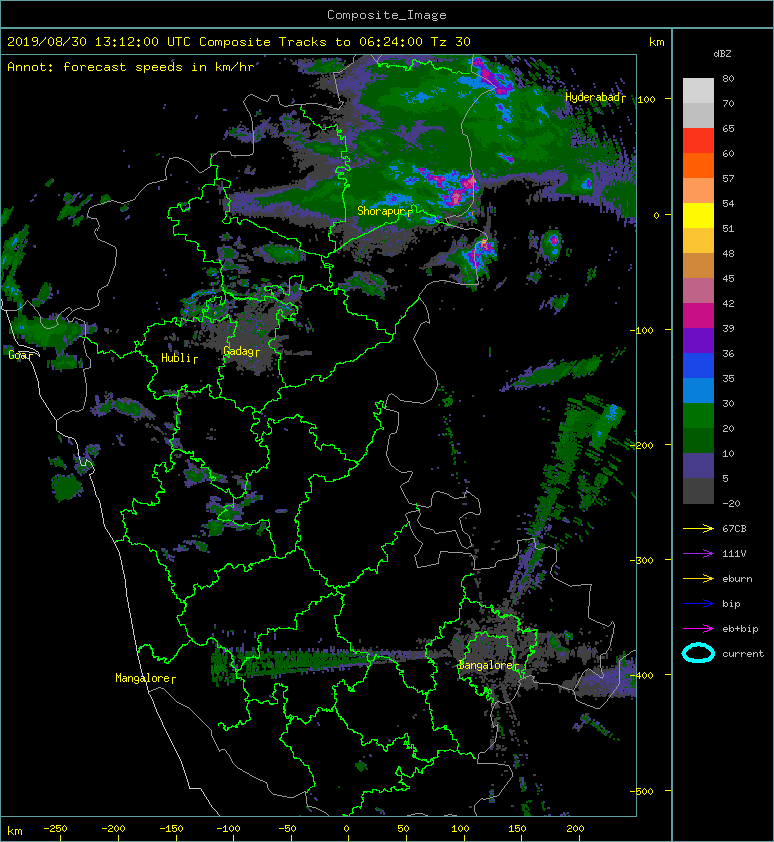Pick the royal blue swatch between 36 and 35 dBZ

pos(698,366)
